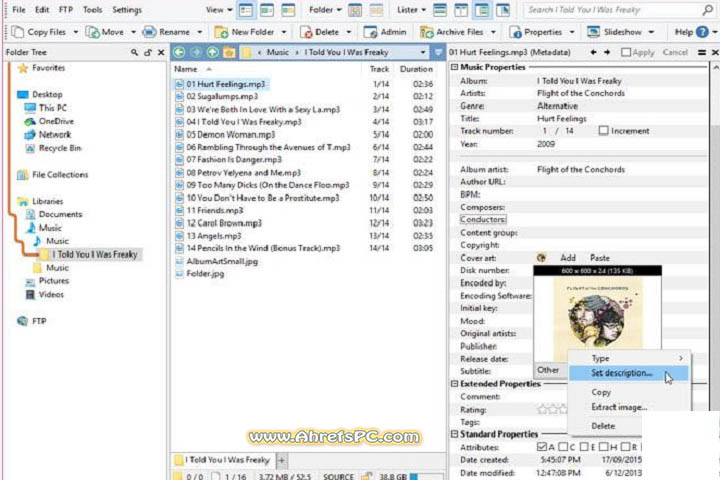
Task: Click Add to add cover art
Action: 568,258
